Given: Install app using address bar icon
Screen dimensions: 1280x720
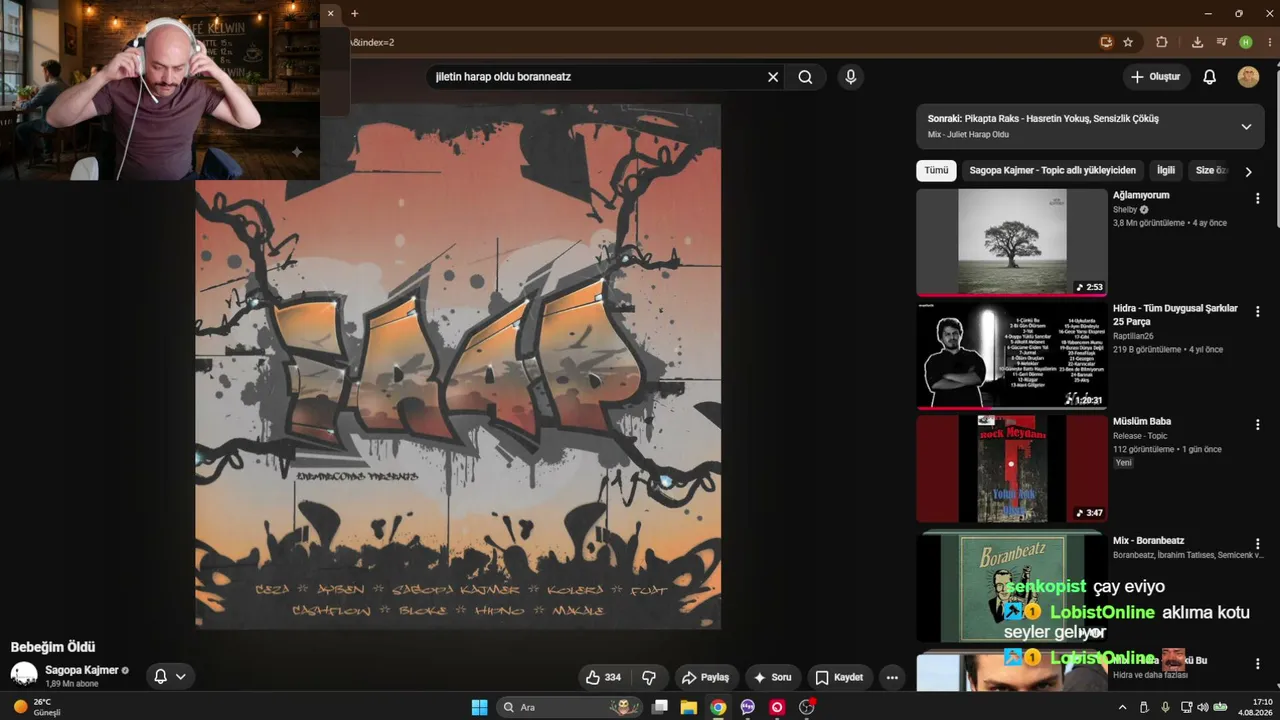Looking at the screenshot, I should click(x=1106, y=42).
